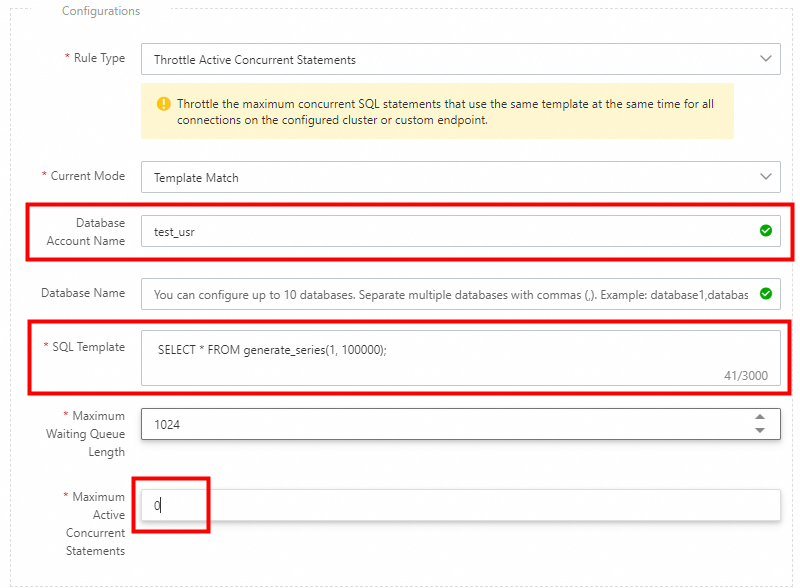800x588 pixels.
Task: Open the Current Mode dropdown arrow
Action: 766,177
